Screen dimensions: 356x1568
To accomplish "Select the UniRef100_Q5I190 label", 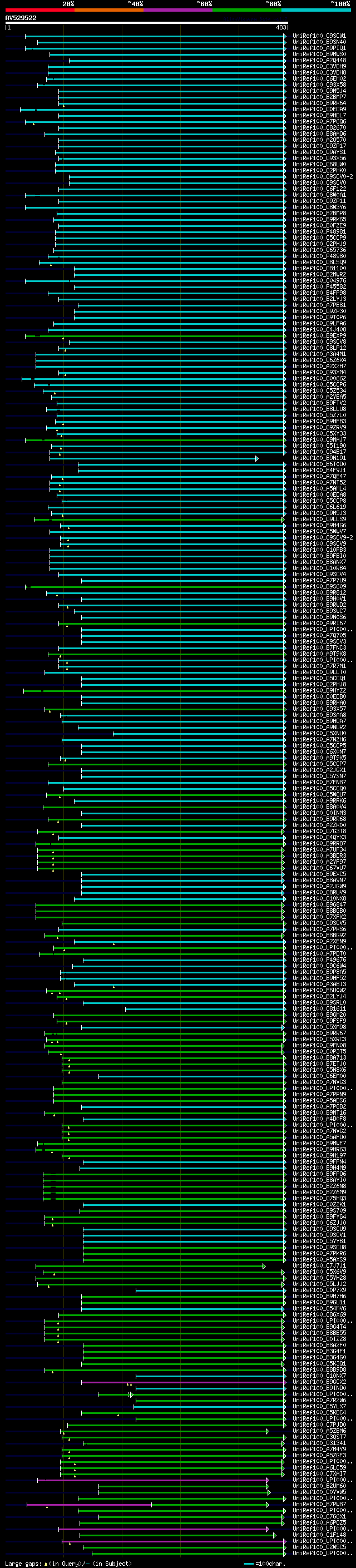I will pos(319,446).
